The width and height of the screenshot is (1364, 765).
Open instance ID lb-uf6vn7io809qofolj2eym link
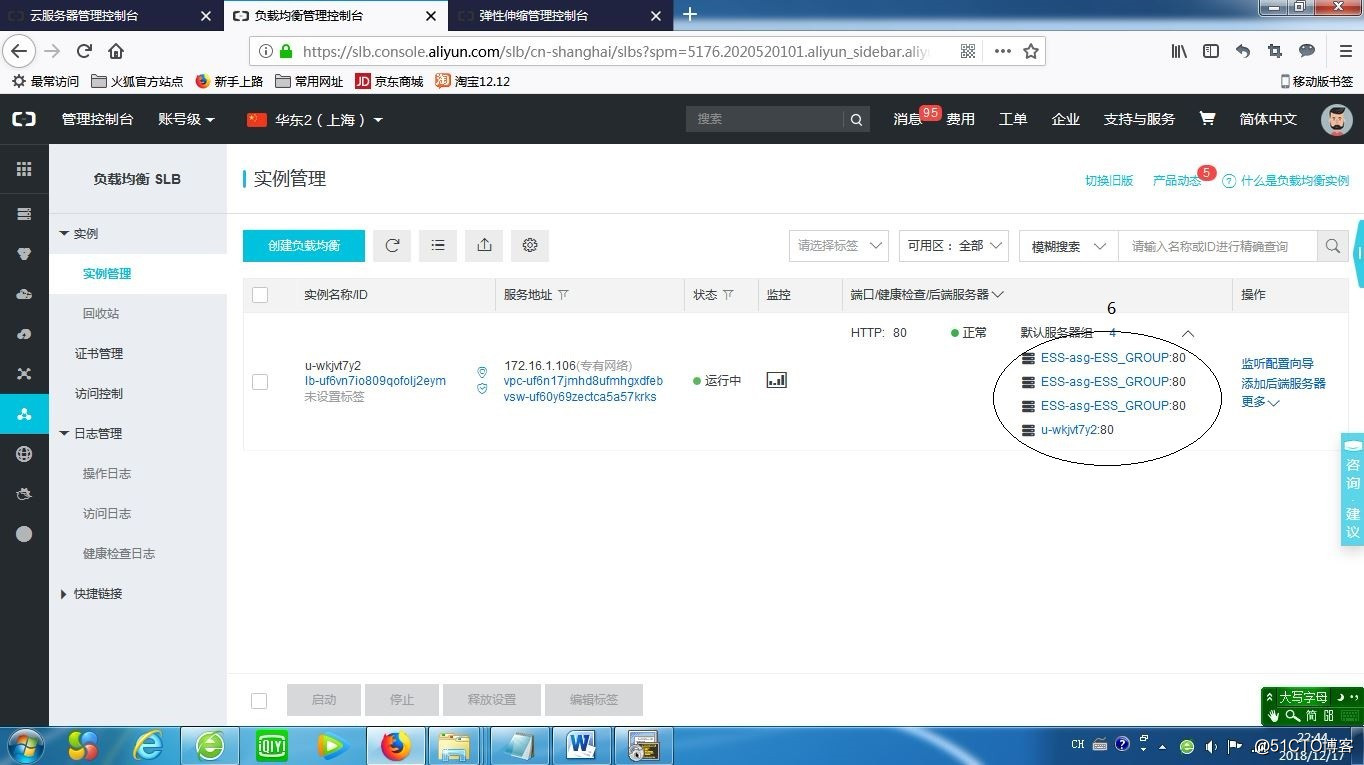[x=375, y=381]
